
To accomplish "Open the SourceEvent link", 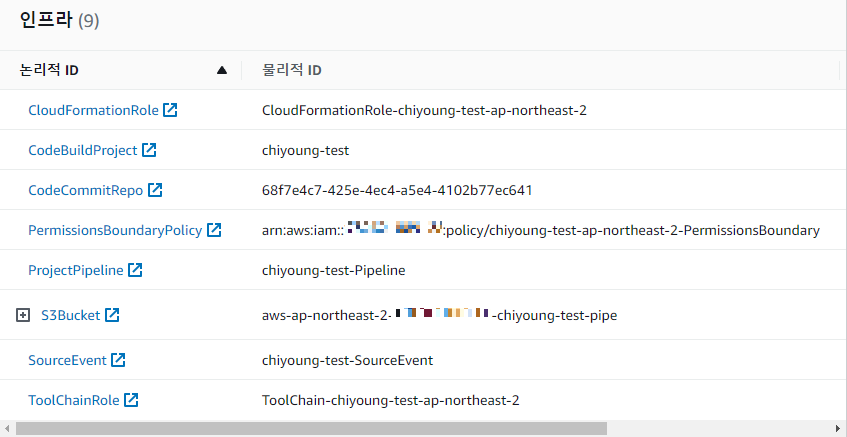I will (x=67, y=360).
